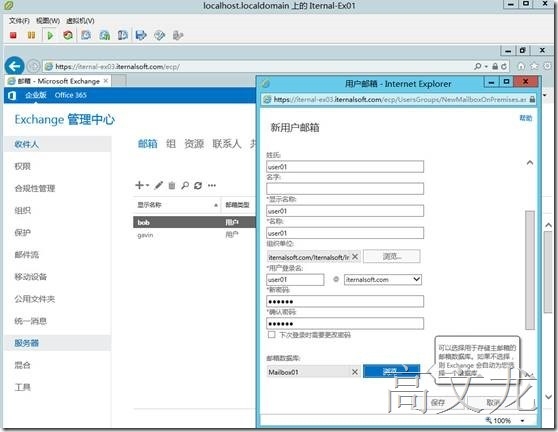Screen dimensions: 558x432
Task: Click the main browser address bar URL
Action: coord(117,67)
